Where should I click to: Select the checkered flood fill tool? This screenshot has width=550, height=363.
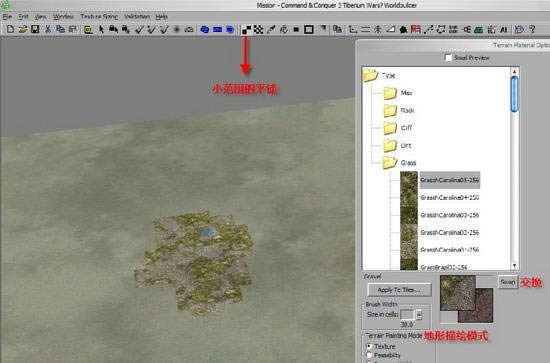259,29
